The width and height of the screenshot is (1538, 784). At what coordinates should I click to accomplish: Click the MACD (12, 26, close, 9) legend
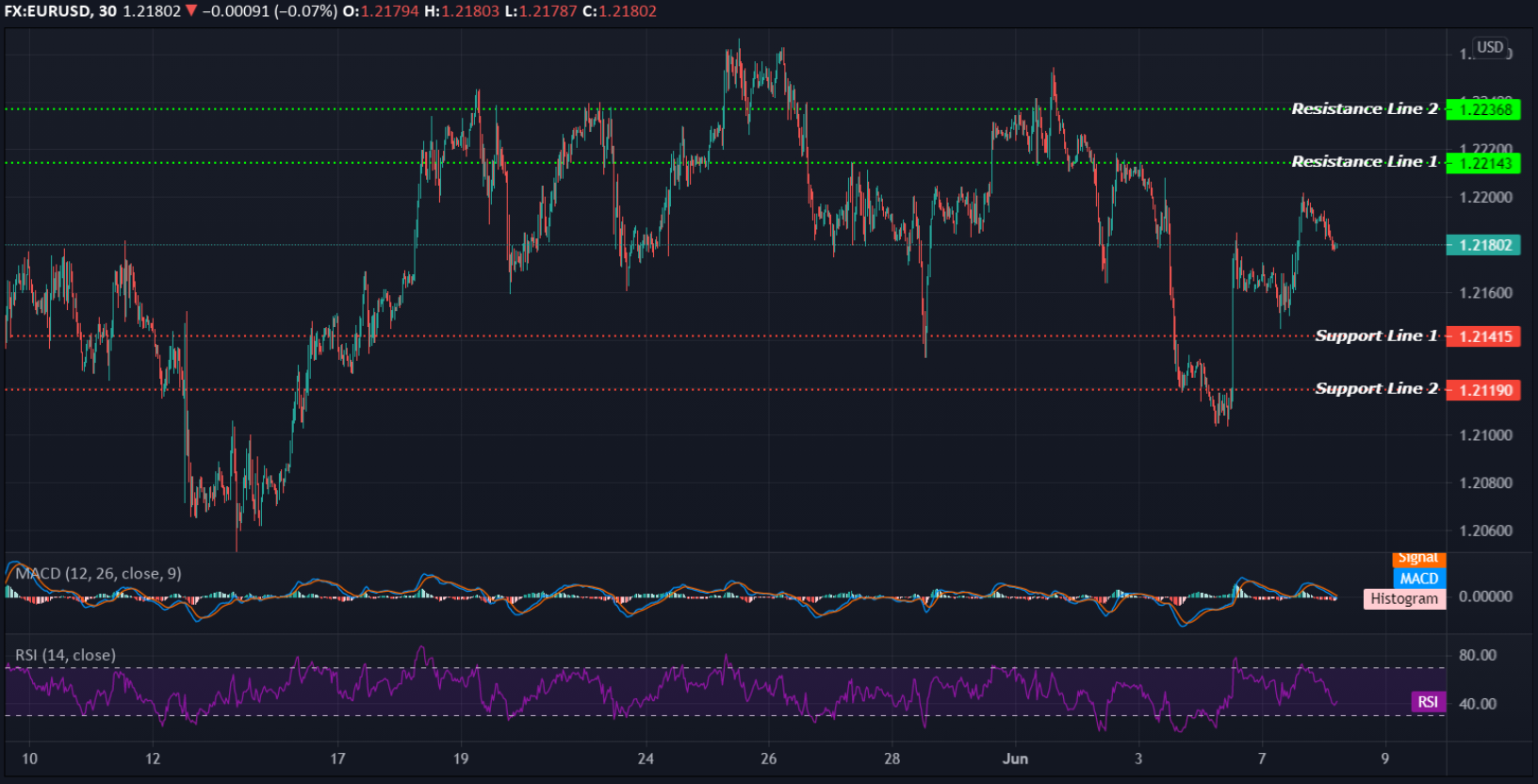(98, 573)
